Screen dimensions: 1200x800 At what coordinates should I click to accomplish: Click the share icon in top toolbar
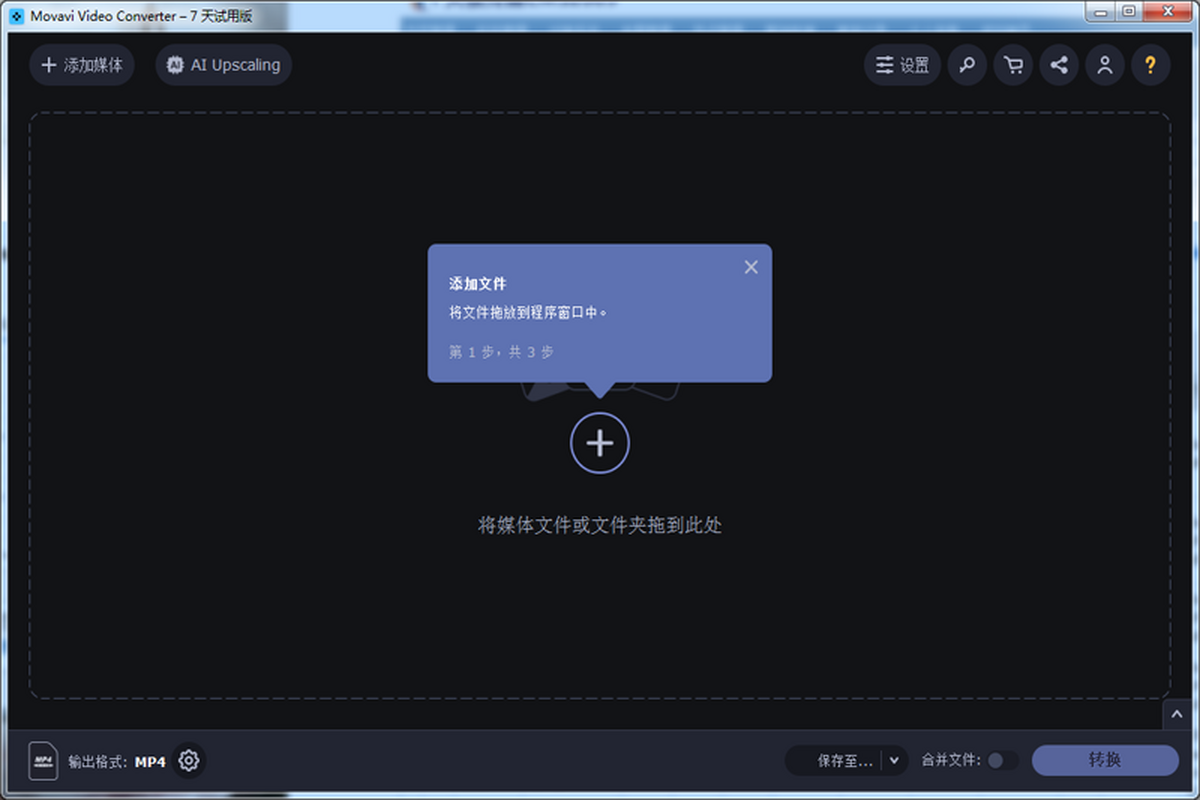coord(1059,66)
